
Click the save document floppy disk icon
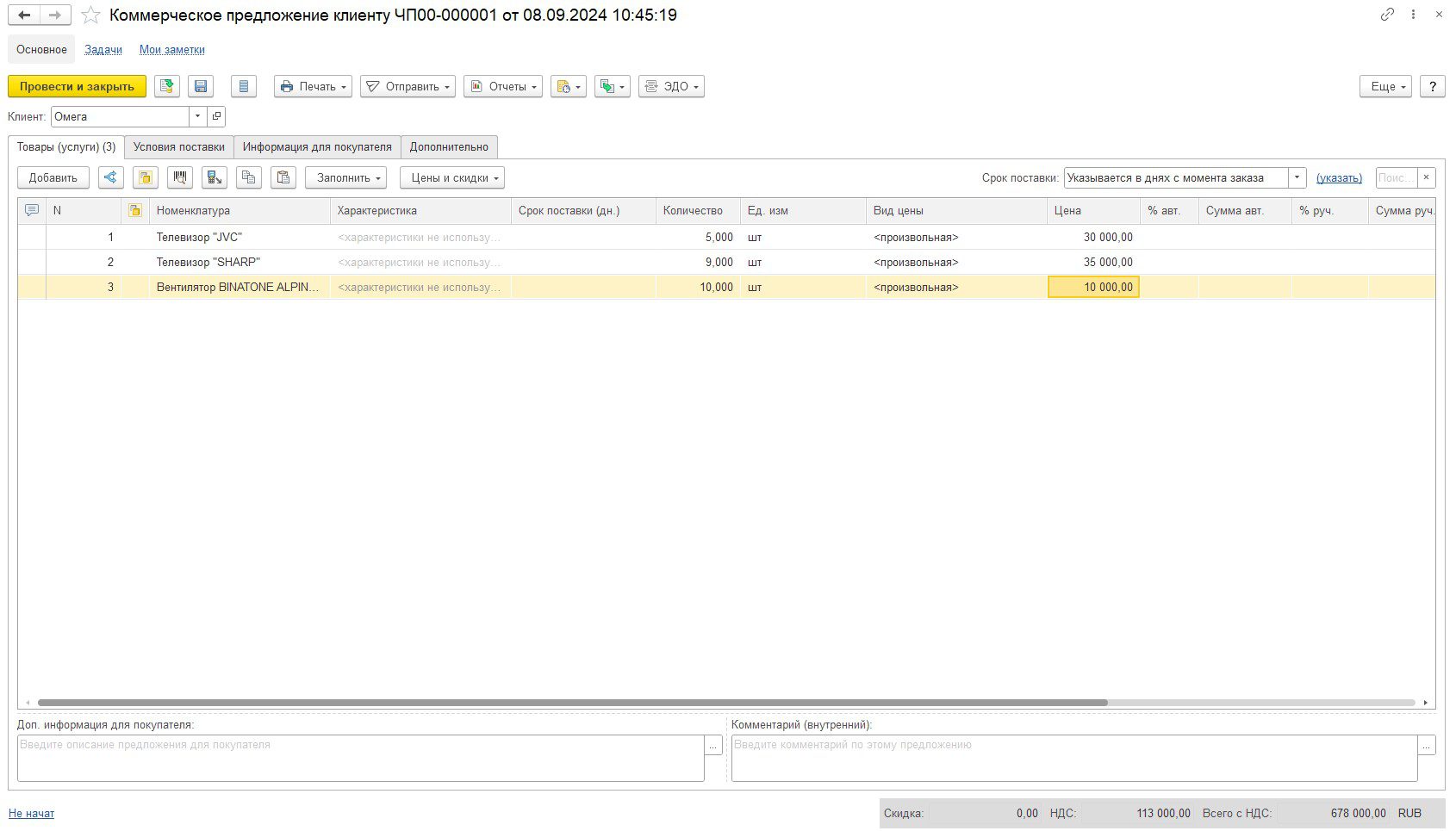click(x=201, y=86)
